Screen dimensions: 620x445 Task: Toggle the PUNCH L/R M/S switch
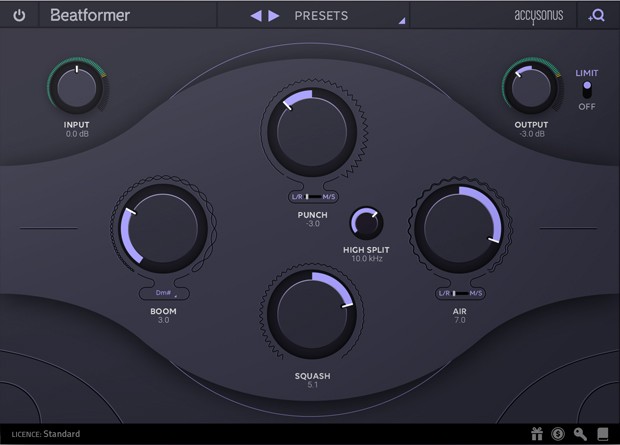(313, 197)
